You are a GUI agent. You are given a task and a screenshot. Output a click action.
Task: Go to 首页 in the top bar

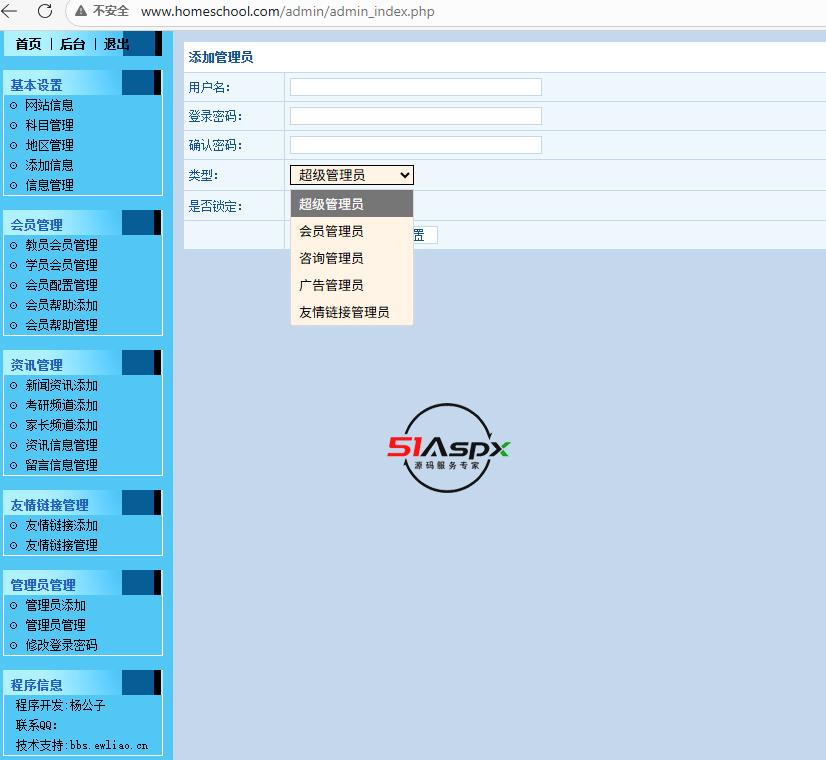(x=28, y=44)
